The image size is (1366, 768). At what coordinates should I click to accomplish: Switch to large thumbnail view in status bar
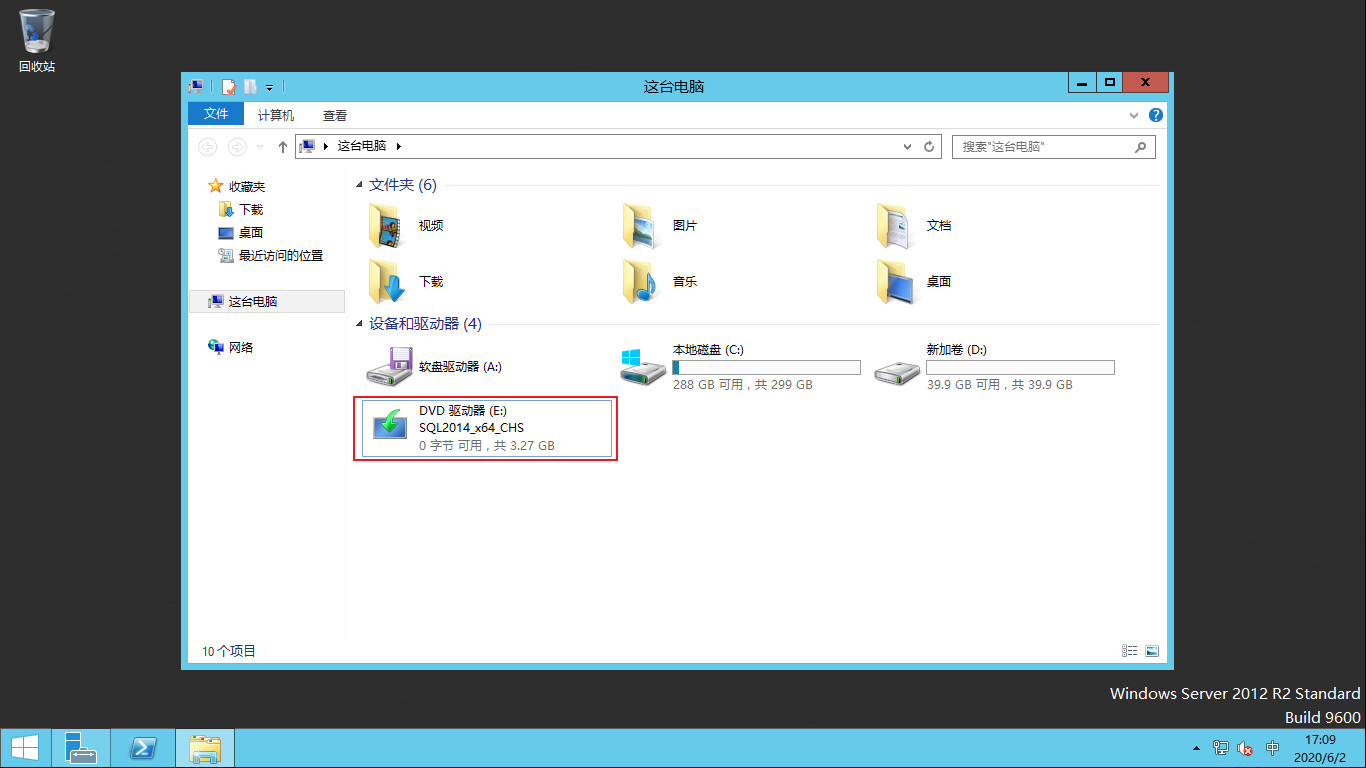[x=1152, y=650]
